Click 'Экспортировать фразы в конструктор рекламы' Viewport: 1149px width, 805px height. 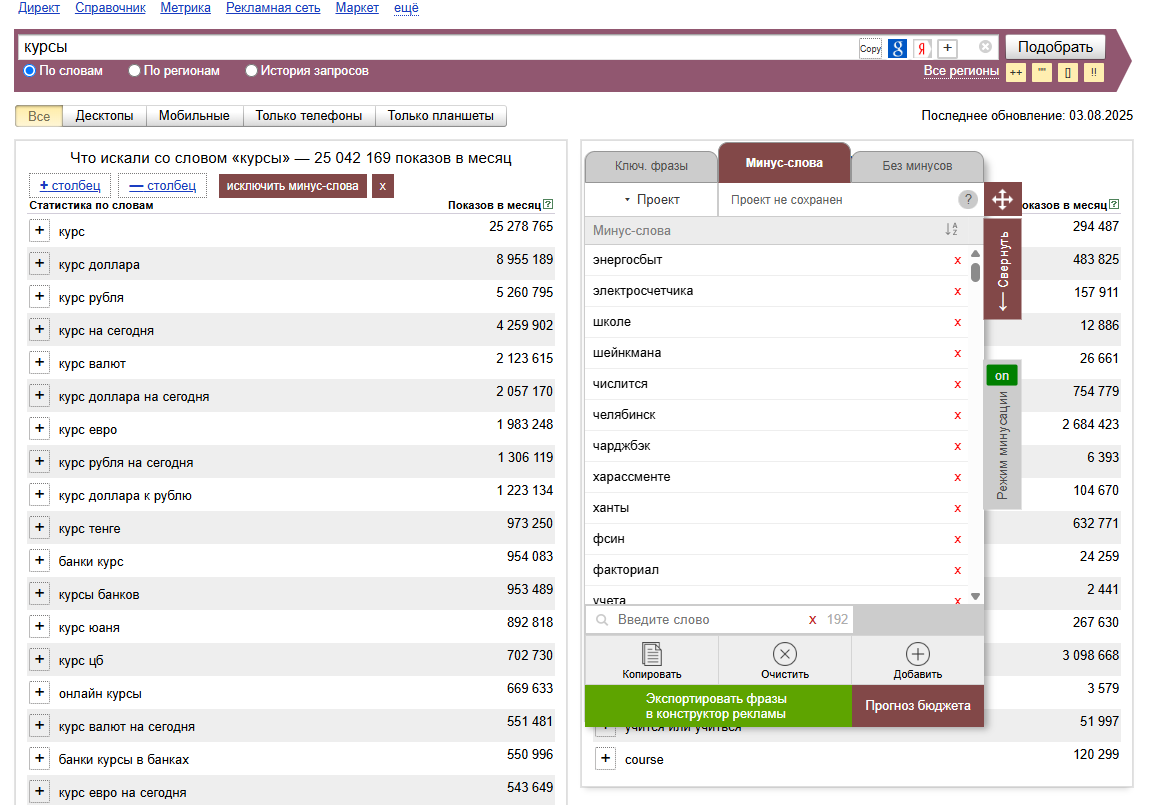point(718,706)
